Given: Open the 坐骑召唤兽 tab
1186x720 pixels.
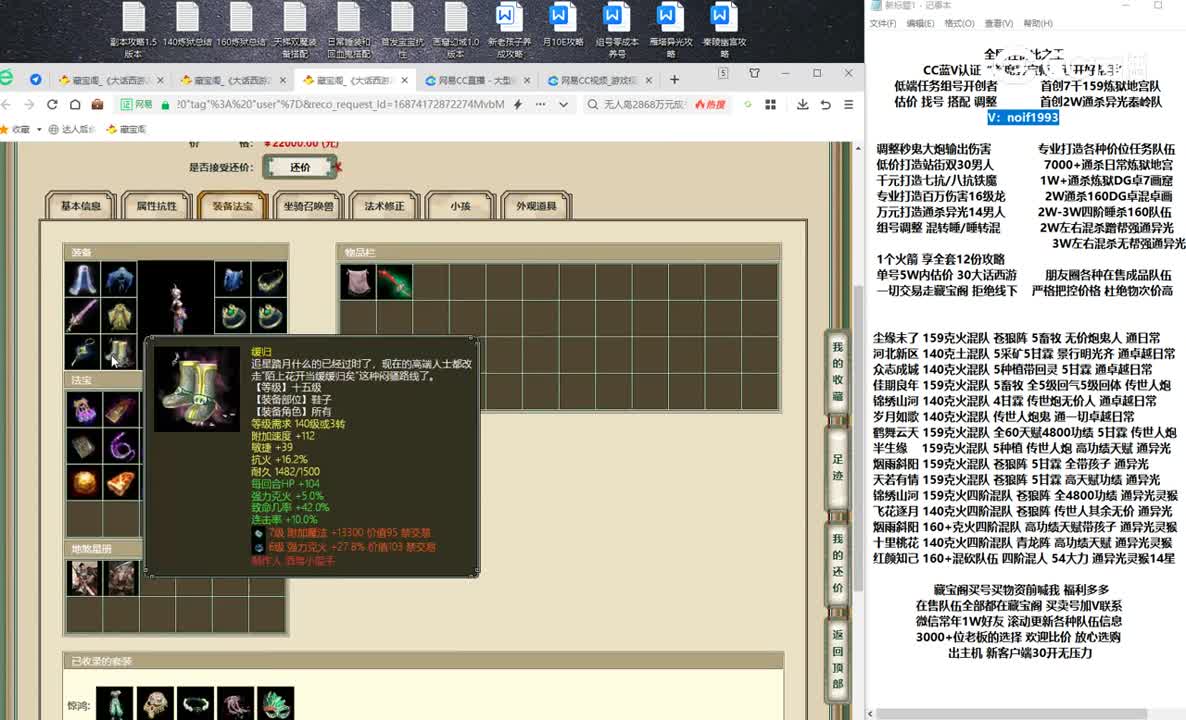Looking at the screenshot, I should pos(308,206).
